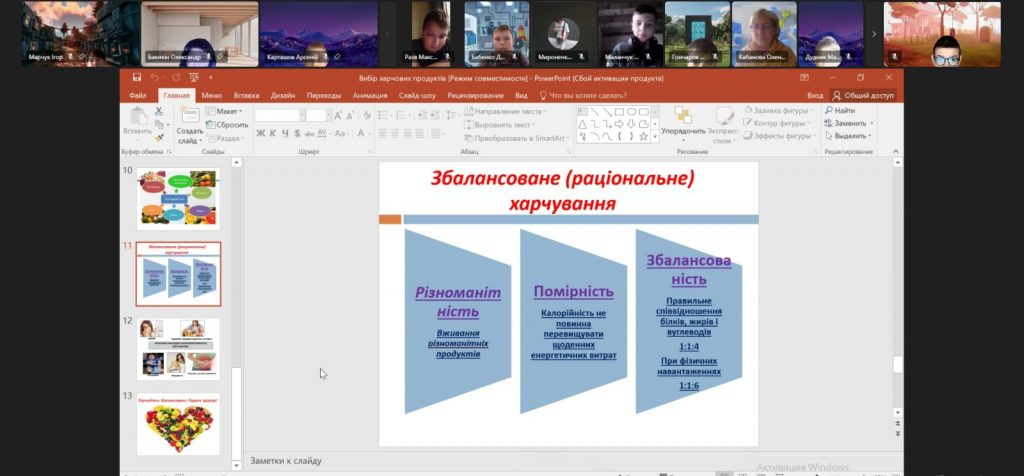Viewport: 1024px width, 476px height.
Task: Expand the shapes gallery with More arrow
Action: (x=655, y=137)
